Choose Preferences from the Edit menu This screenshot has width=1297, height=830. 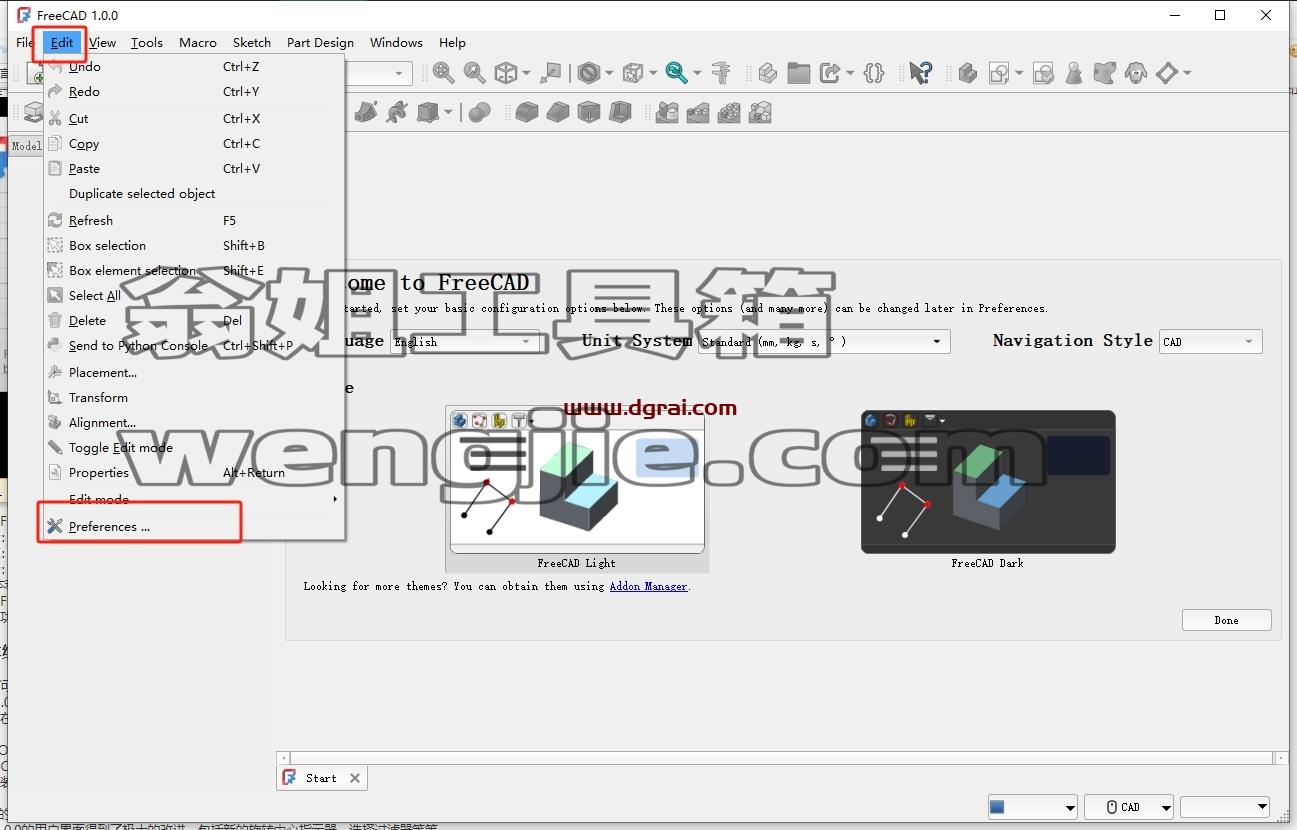[194, 527]
